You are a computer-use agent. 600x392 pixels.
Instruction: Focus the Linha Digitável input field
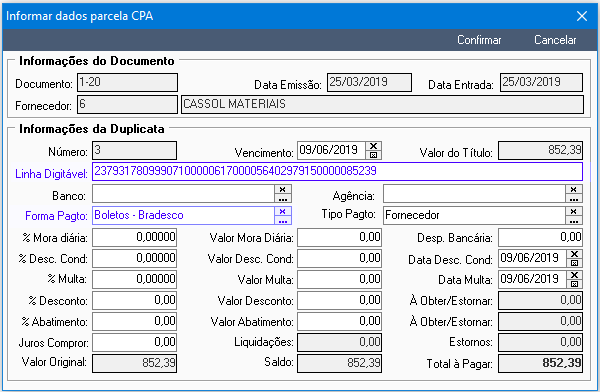pos(337,172)
